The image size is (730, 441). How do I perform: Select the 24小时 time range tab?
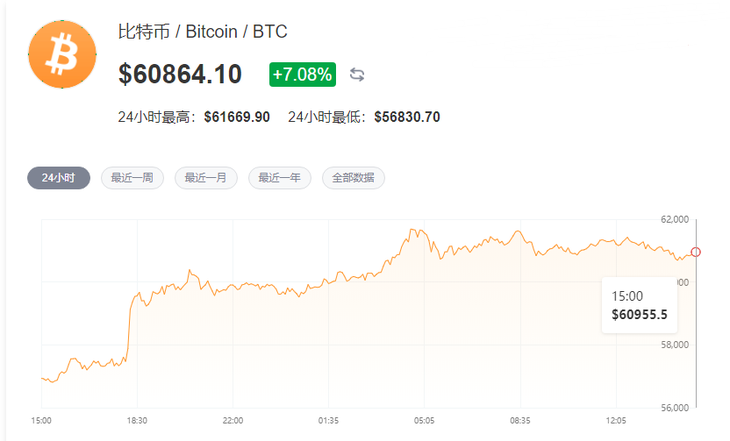click(58, 178)
